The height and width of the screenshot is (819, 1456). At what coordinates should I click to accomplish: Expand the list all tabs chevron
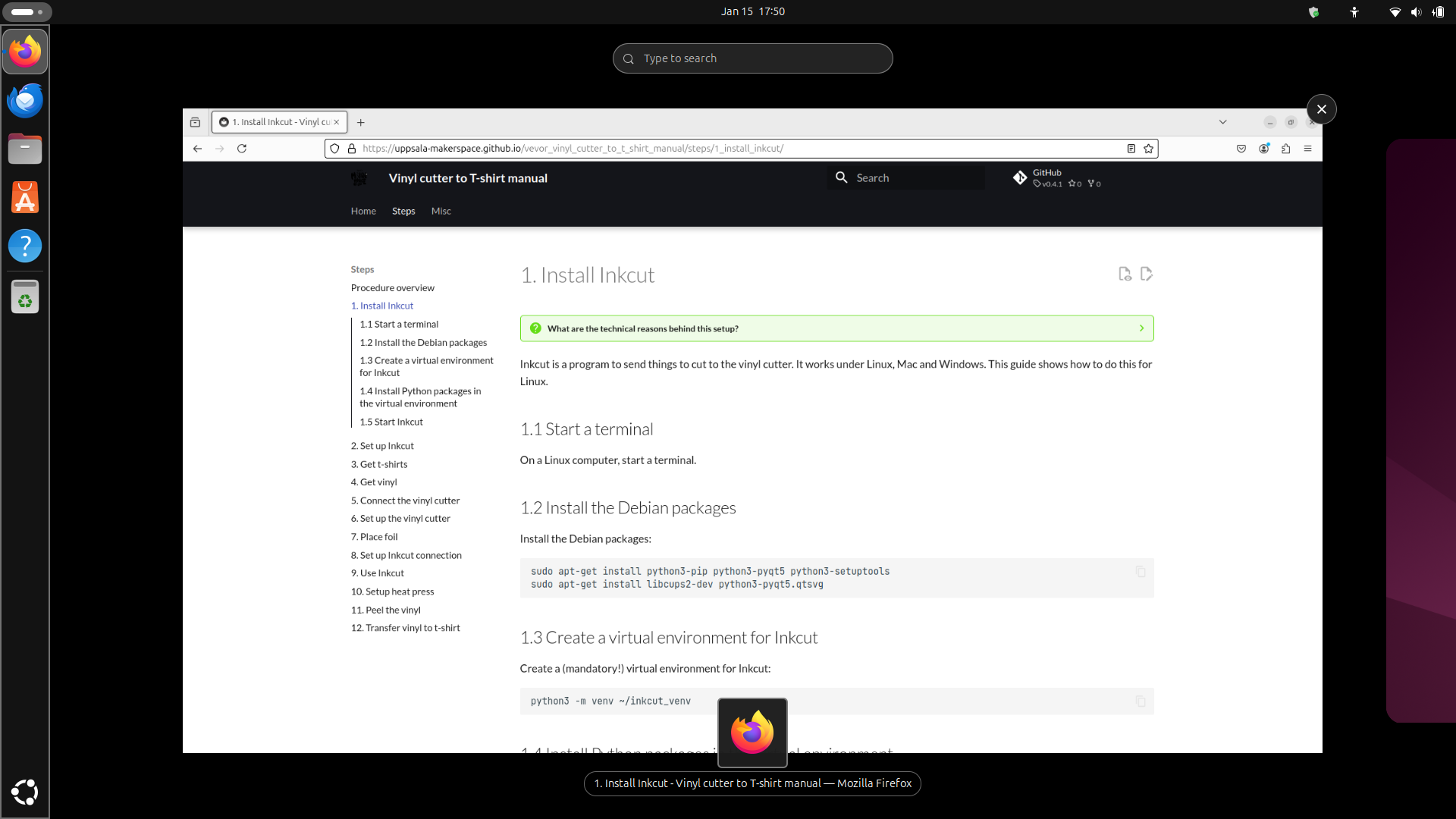point(1222,122)
